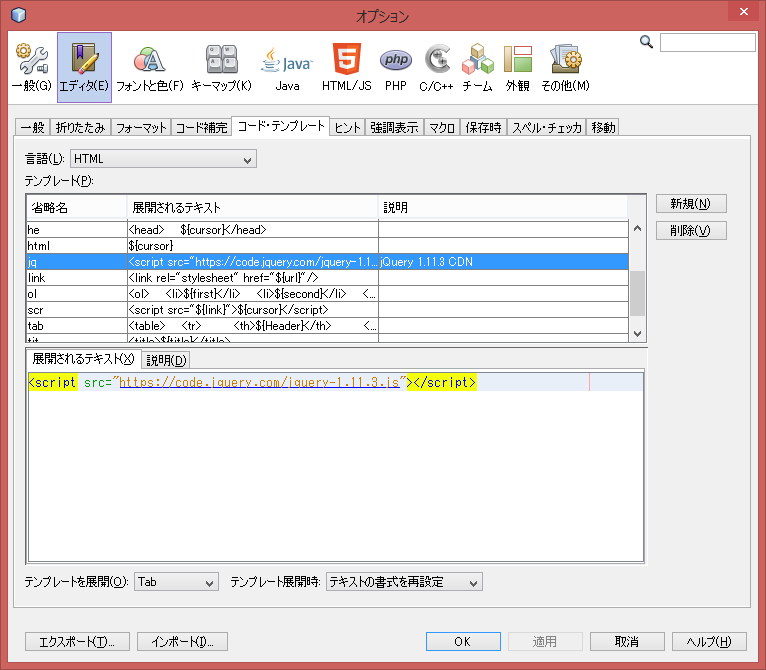Switch to the 折りたたみ tab

[x=80, y=128]
